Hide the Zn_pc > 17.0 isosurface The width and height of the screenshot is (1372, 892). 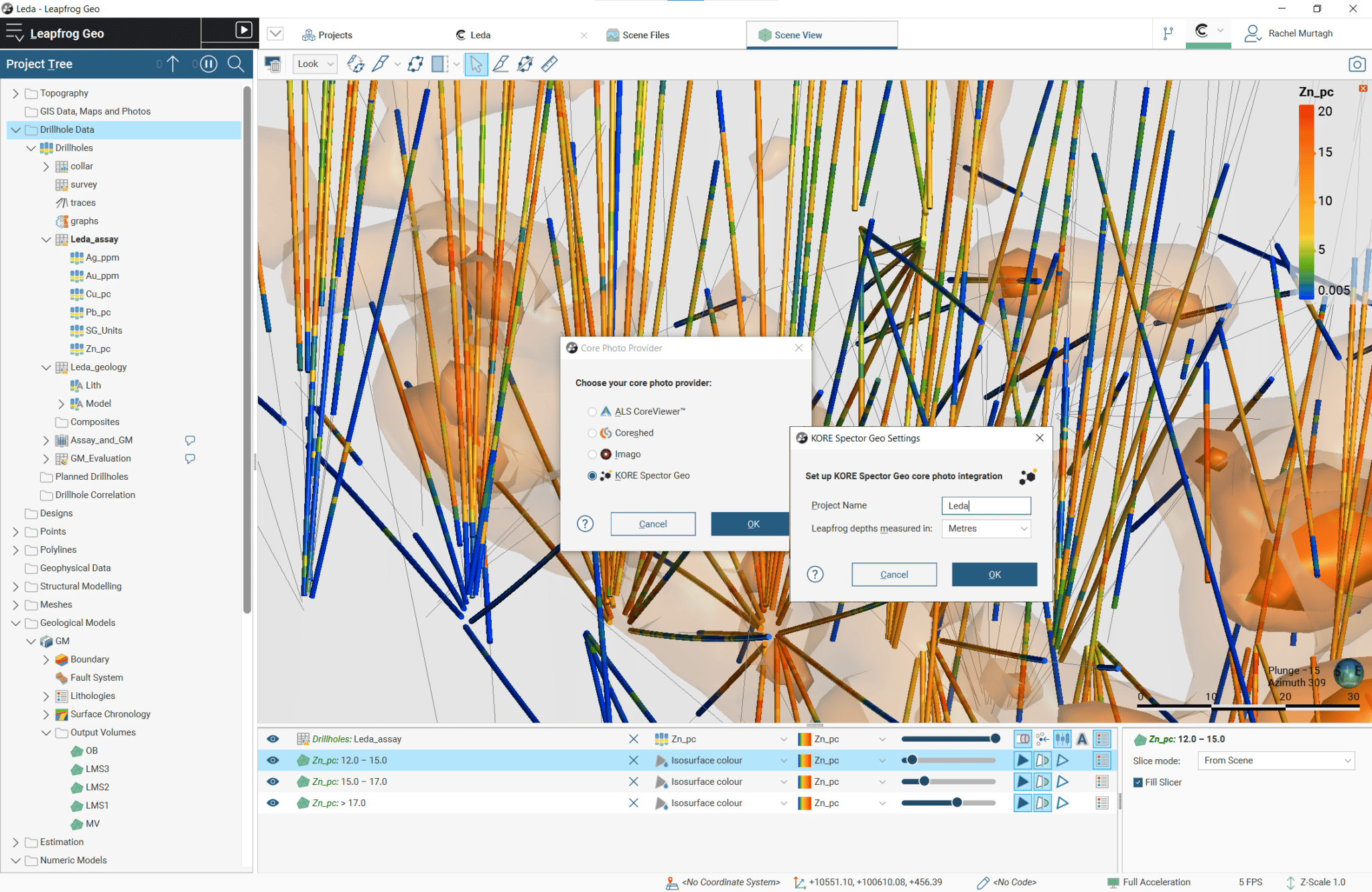[x=273, y=803]
